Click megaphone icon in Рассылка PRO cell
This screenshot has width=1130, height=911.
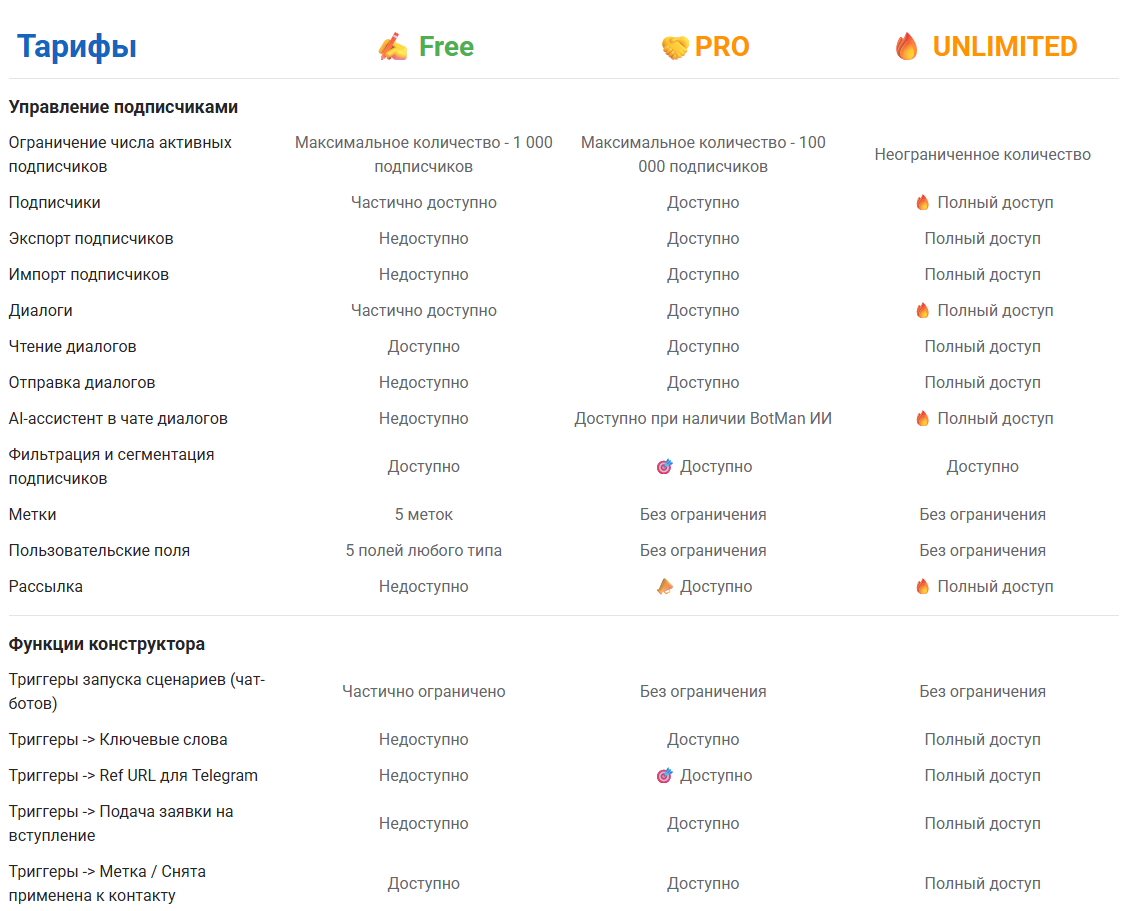pos(665,587)
